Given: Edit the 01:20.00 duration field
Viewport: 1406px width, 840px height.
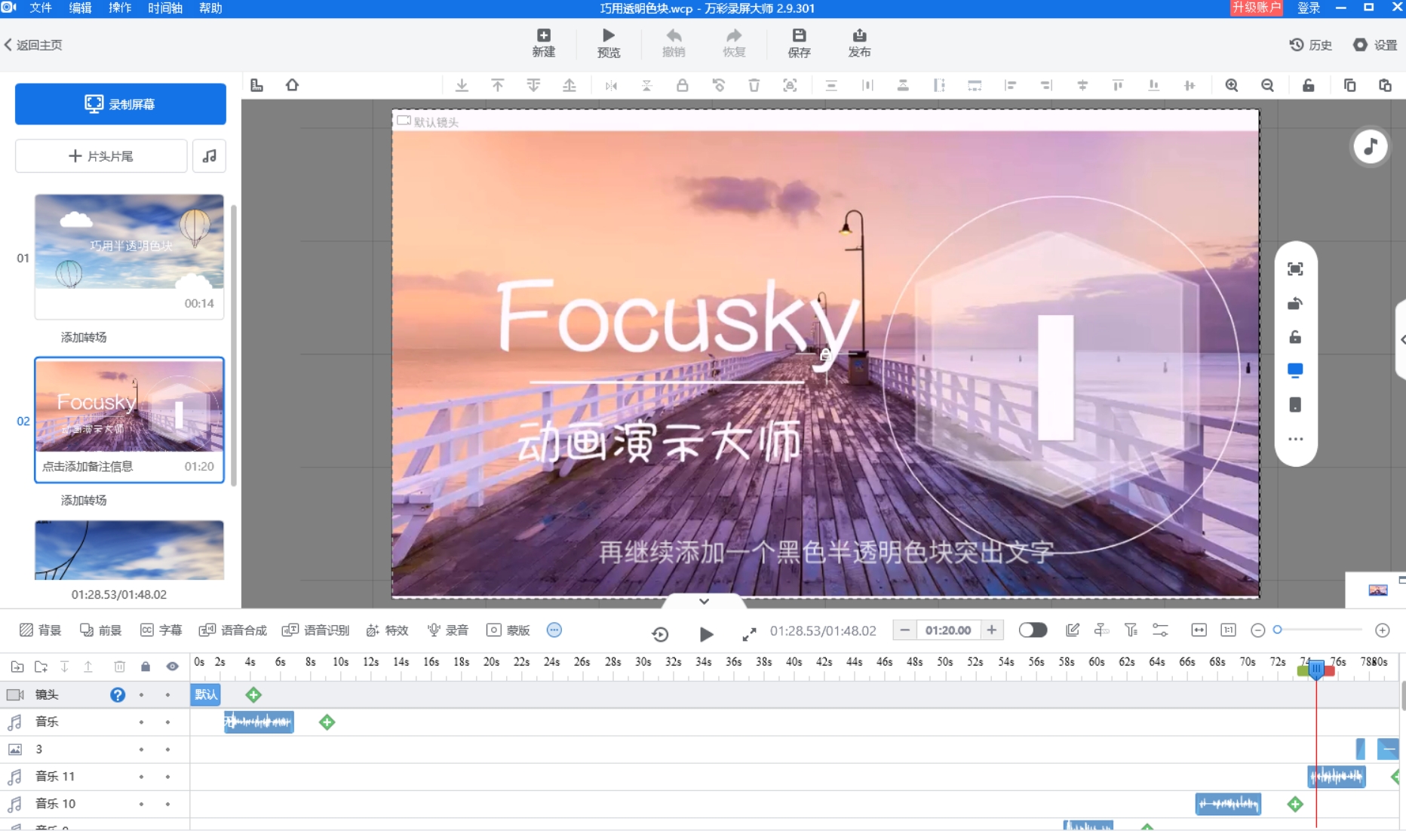Looking at the screenshot, I should [x=948, y=630].
